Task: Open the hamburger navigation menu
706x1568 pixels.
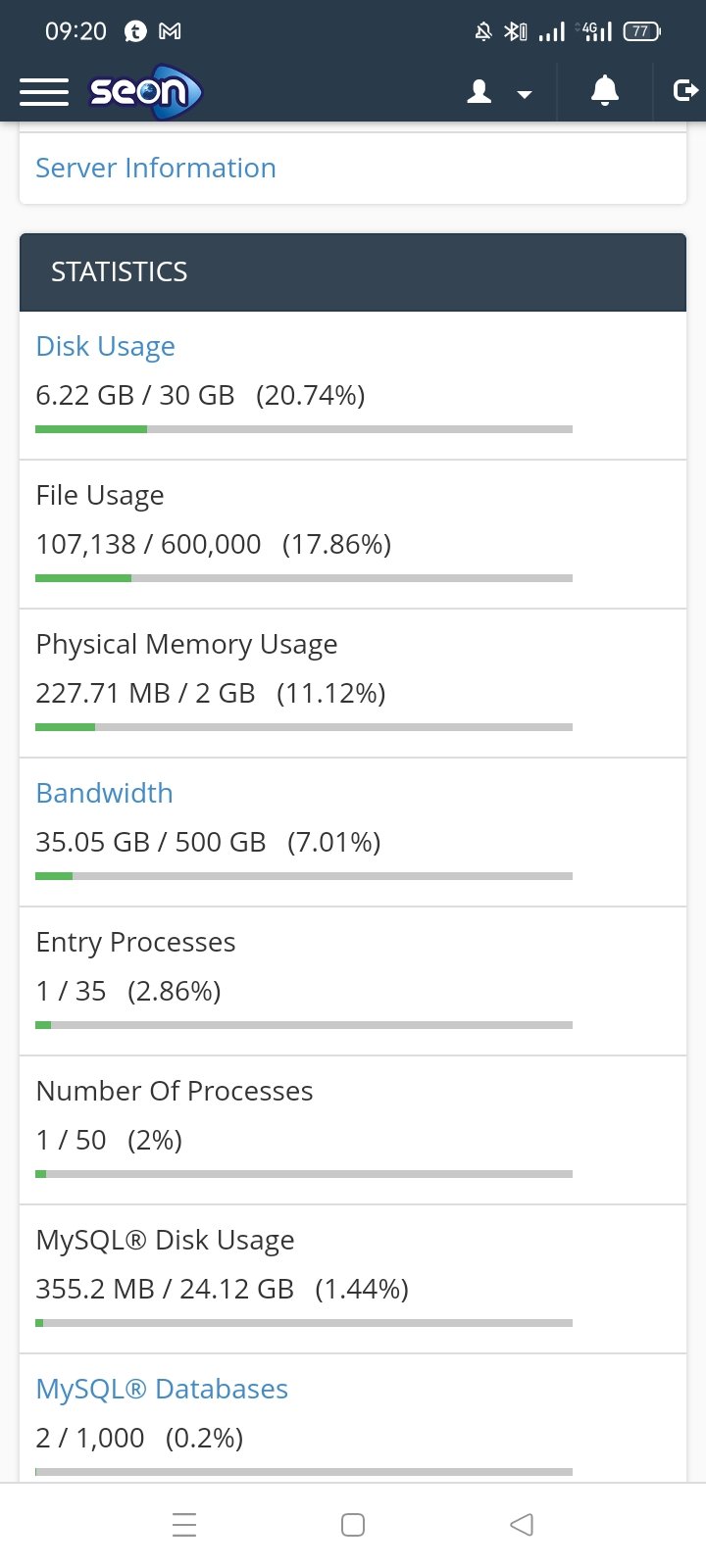Action: (44, 92)
